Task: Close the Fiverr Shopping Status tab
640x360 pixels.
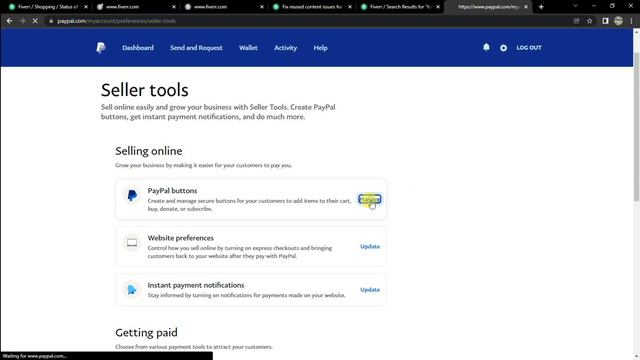Action: 86,7
